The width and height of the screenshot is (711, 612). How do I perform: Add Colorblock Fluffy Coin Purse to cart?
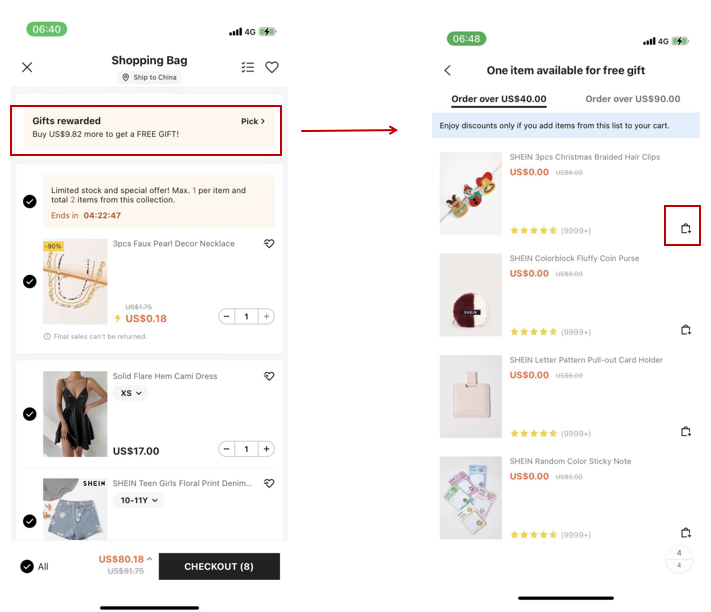pos(686,330)
